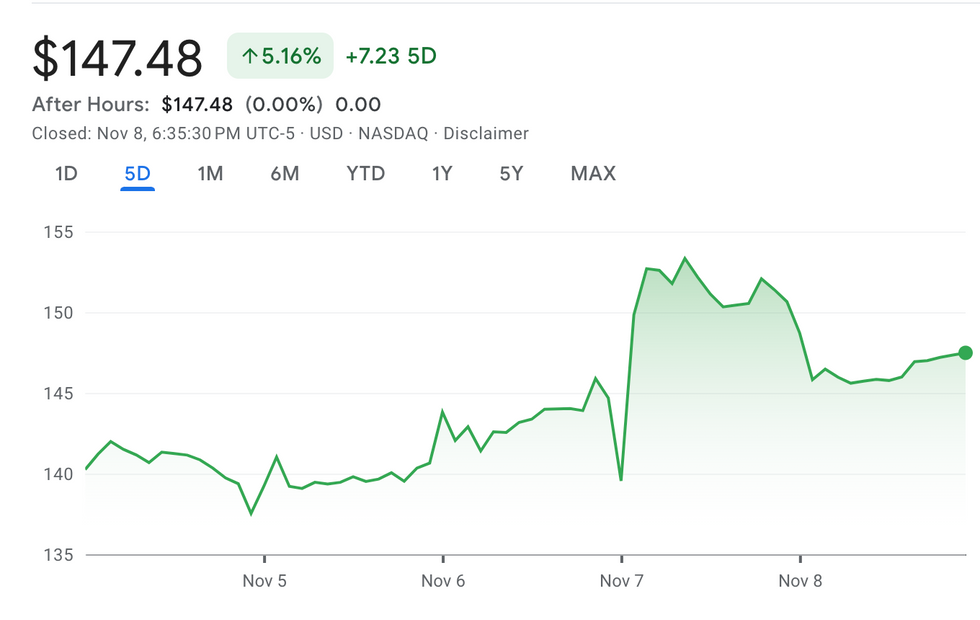Switch to the 1M range tab
Screen dimensions: 980x620
(x=210, y=174)
